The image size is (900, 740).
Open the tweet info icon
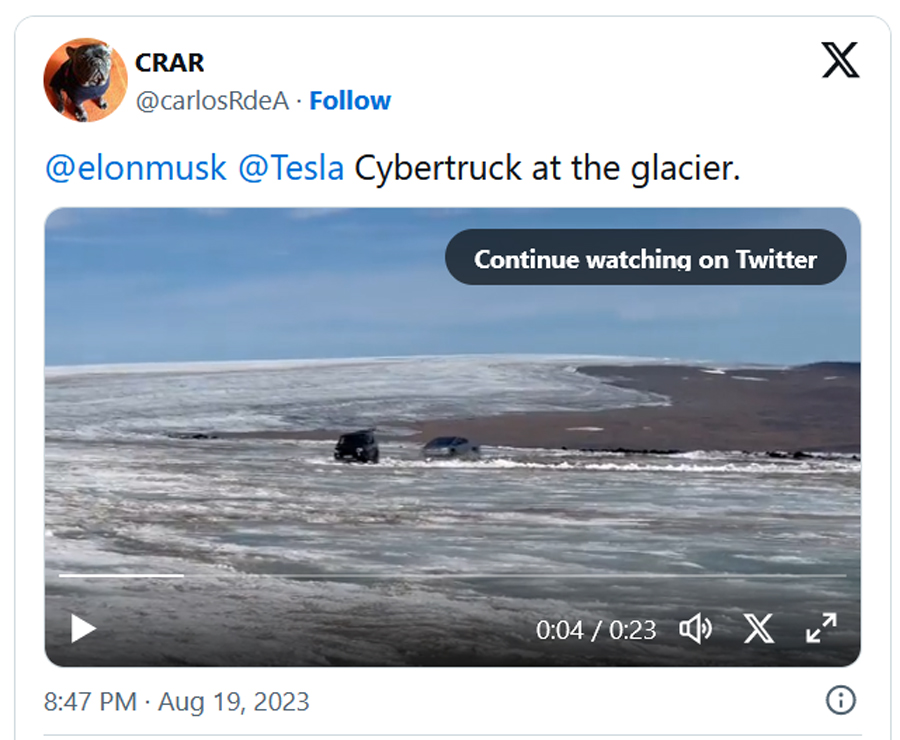(x=840, y=700)
